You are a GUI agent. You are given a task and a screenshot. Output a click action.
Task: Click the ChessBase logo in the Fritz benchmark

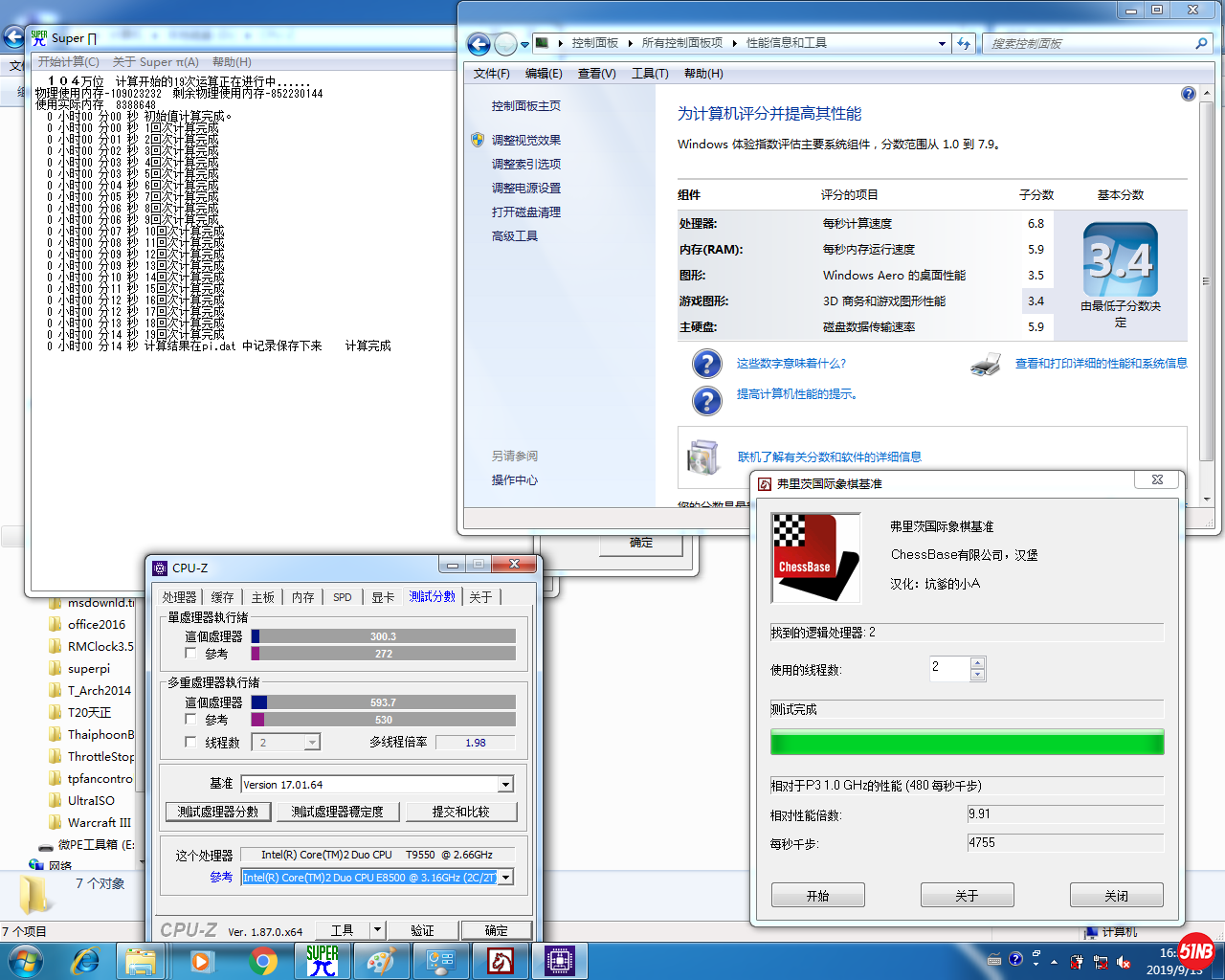click(816, 559)
